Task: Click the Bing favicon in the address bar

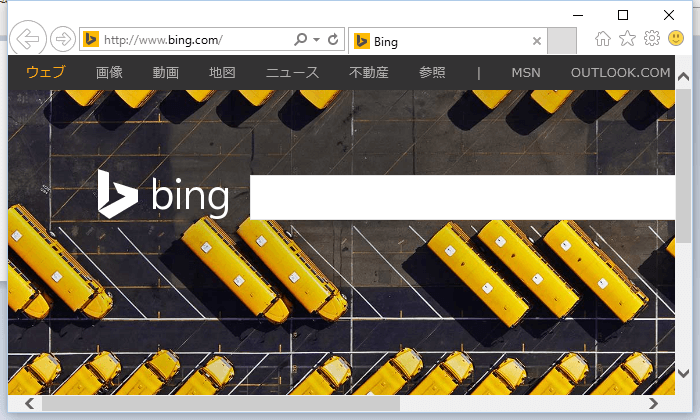Action: (x=91, y=39)
